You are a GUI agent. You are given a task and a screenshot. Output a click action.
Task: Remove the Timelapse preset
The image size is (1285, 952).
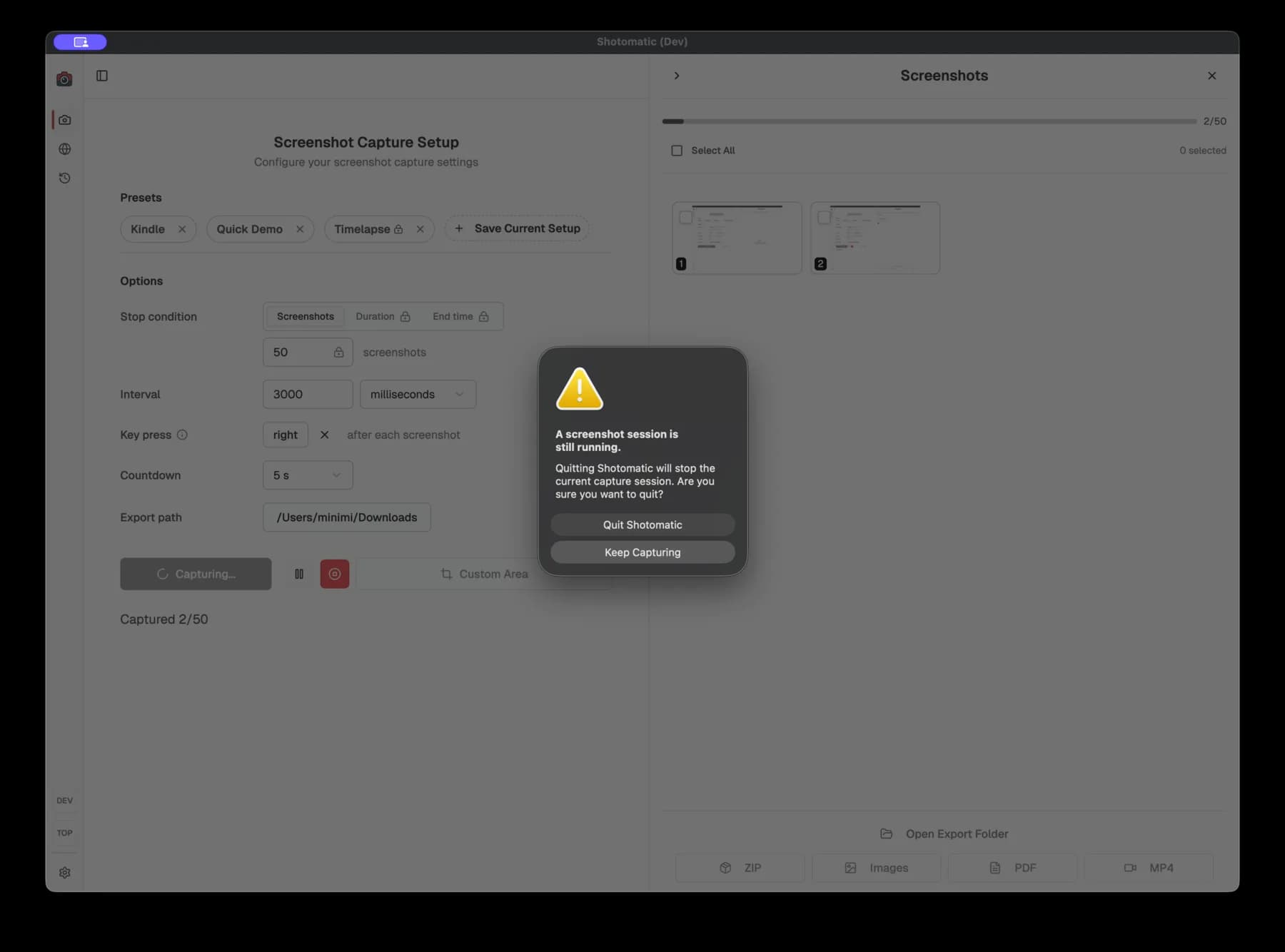coord(420,229)
